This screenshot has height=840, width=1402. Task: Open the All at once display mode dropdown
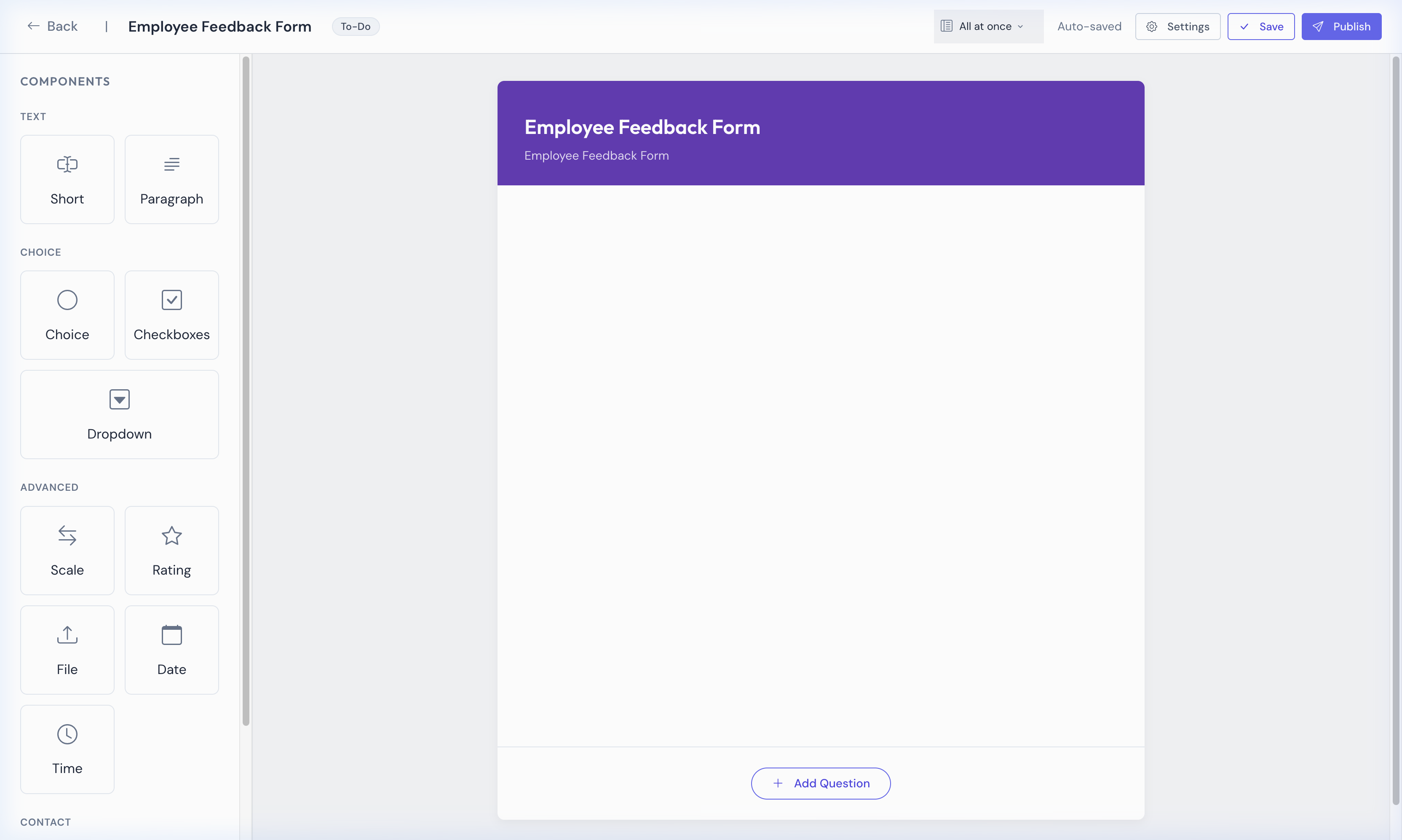[987, 26]
